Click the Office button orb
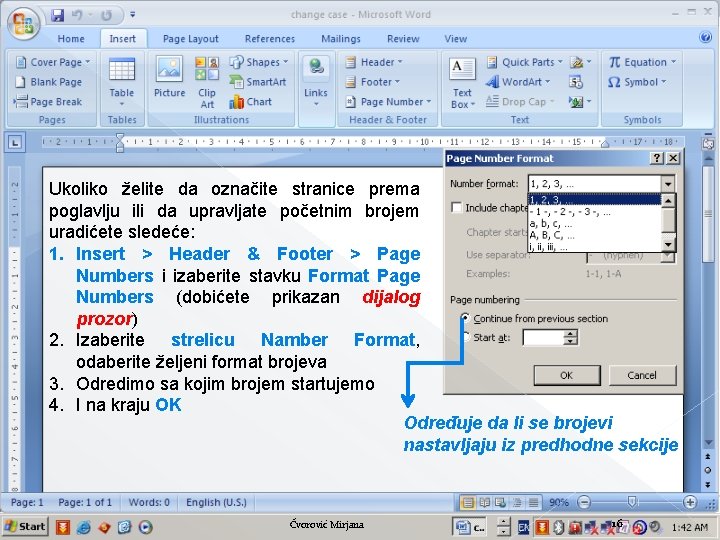 point(23,23)
